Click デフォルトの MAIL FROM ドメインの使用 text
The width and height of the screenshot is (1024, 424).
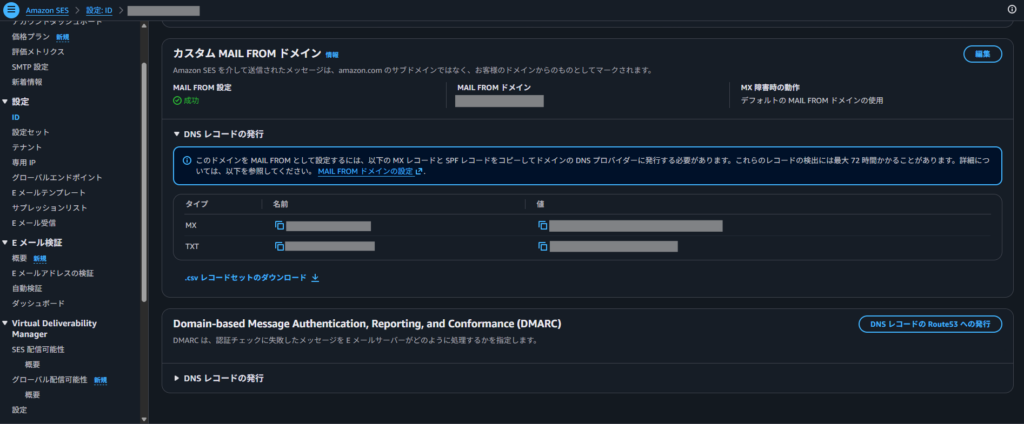(x=812, y=101)
